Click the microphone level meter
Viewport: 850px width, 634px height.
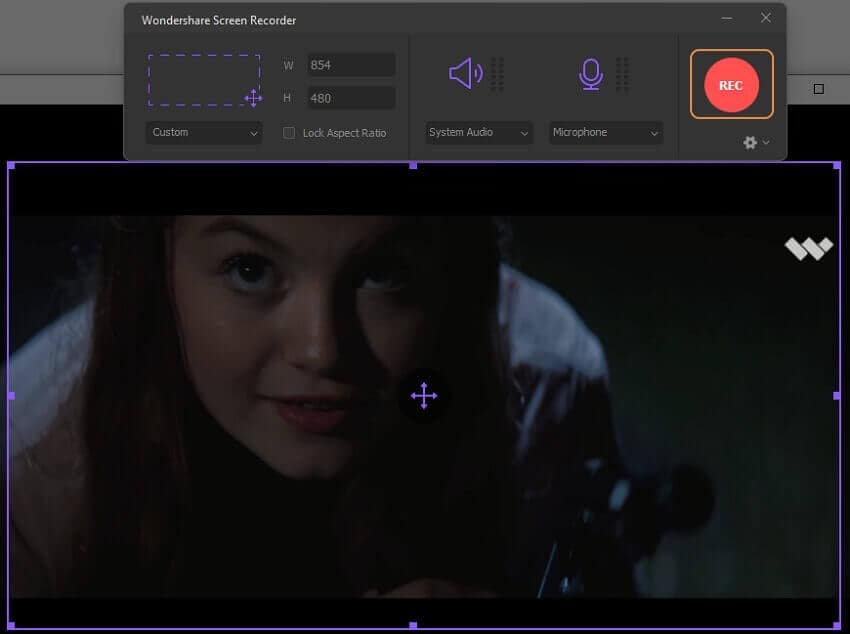(622, 74)
